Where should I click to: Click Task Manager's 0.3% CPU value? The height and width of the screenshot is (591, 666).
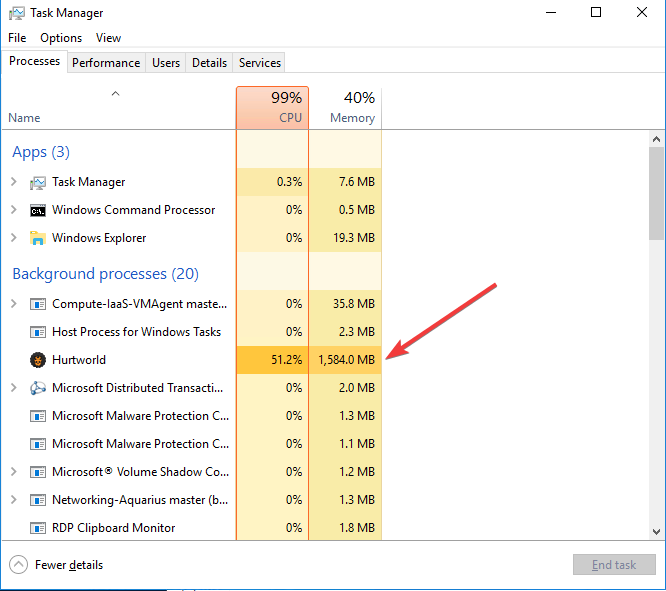pyautogui.click(x=290, y=182)
